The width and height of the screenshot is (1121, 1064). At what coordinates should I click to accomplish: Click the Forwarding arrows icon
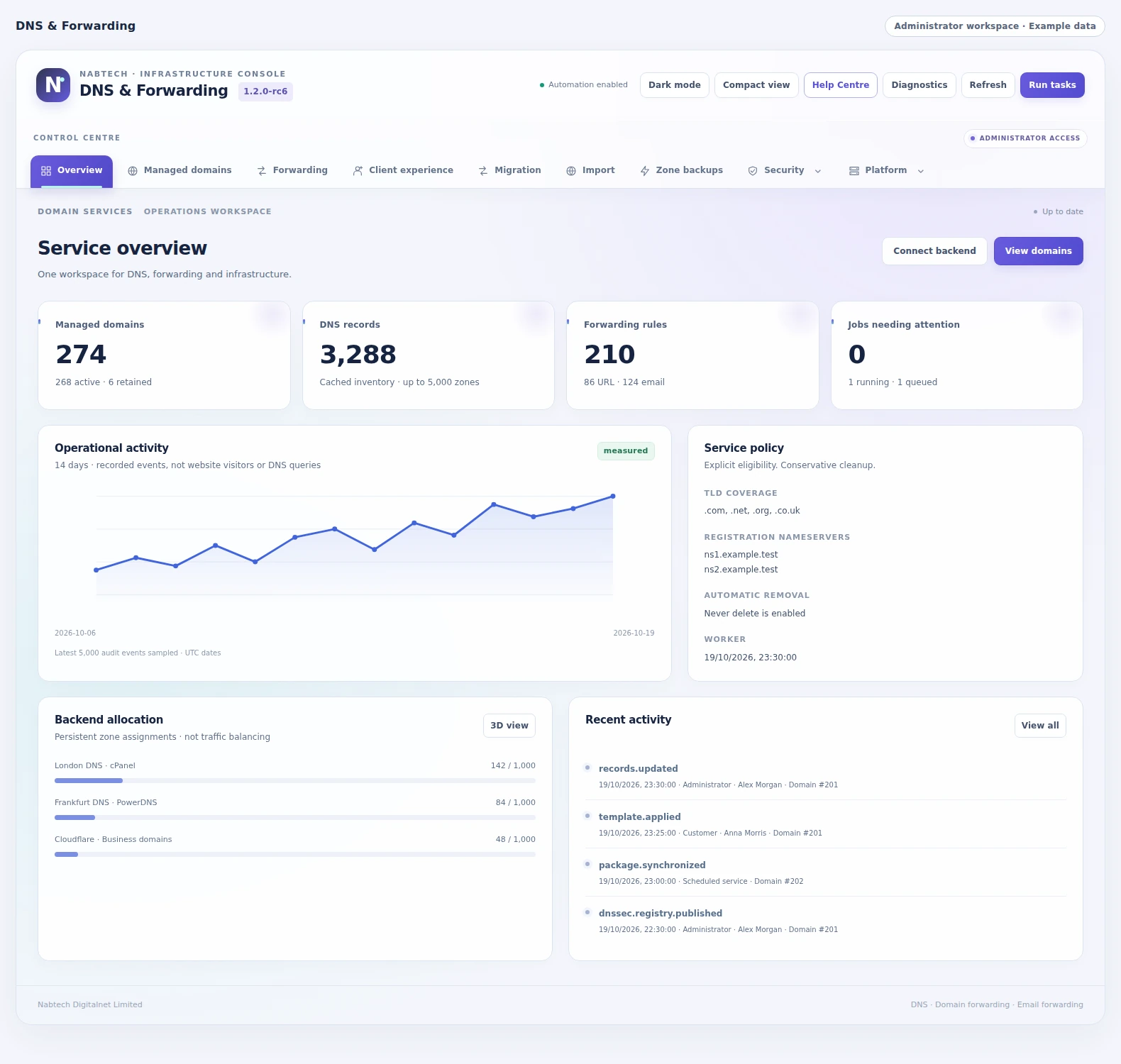point(262,171)
